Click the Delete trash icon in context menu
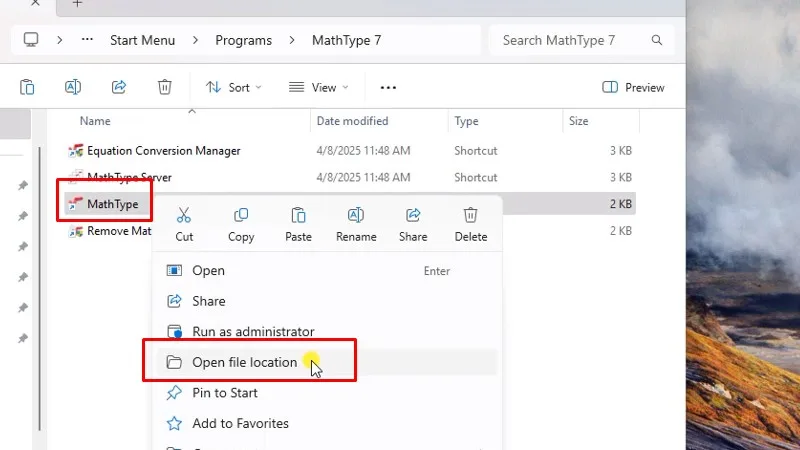 (x=470, y=215)
